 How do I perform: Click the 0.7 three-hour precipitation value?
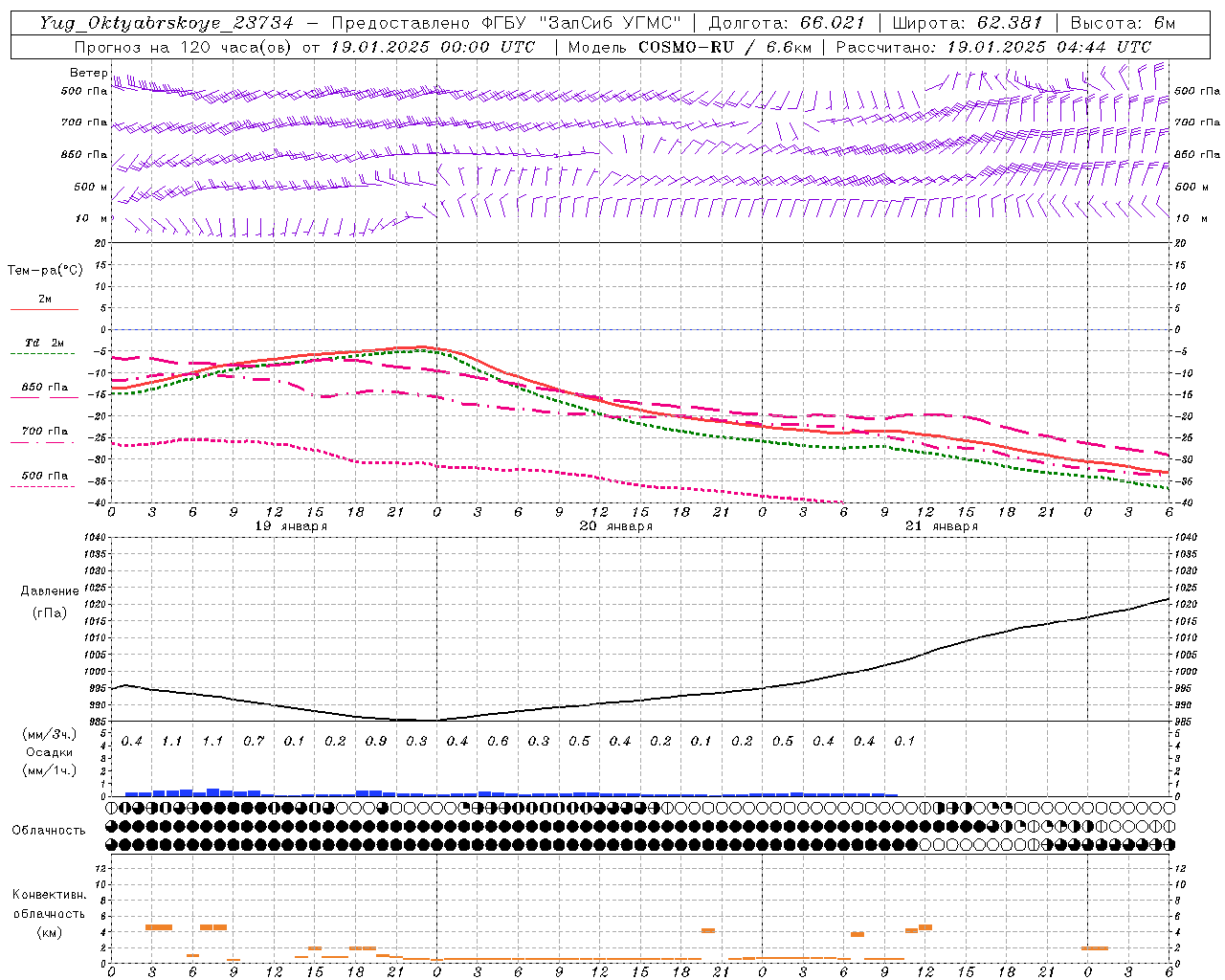(254, 742)
